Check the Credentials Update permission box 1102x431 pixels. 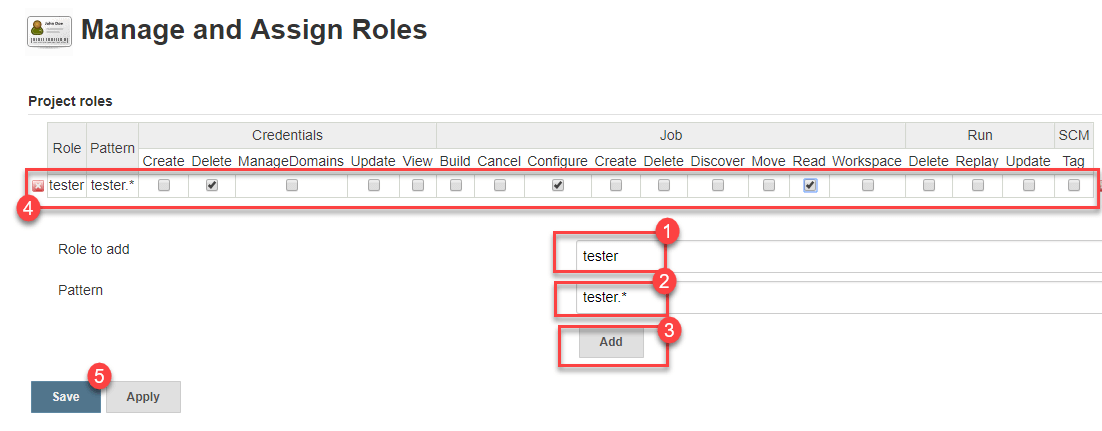(x=373, y=185)
